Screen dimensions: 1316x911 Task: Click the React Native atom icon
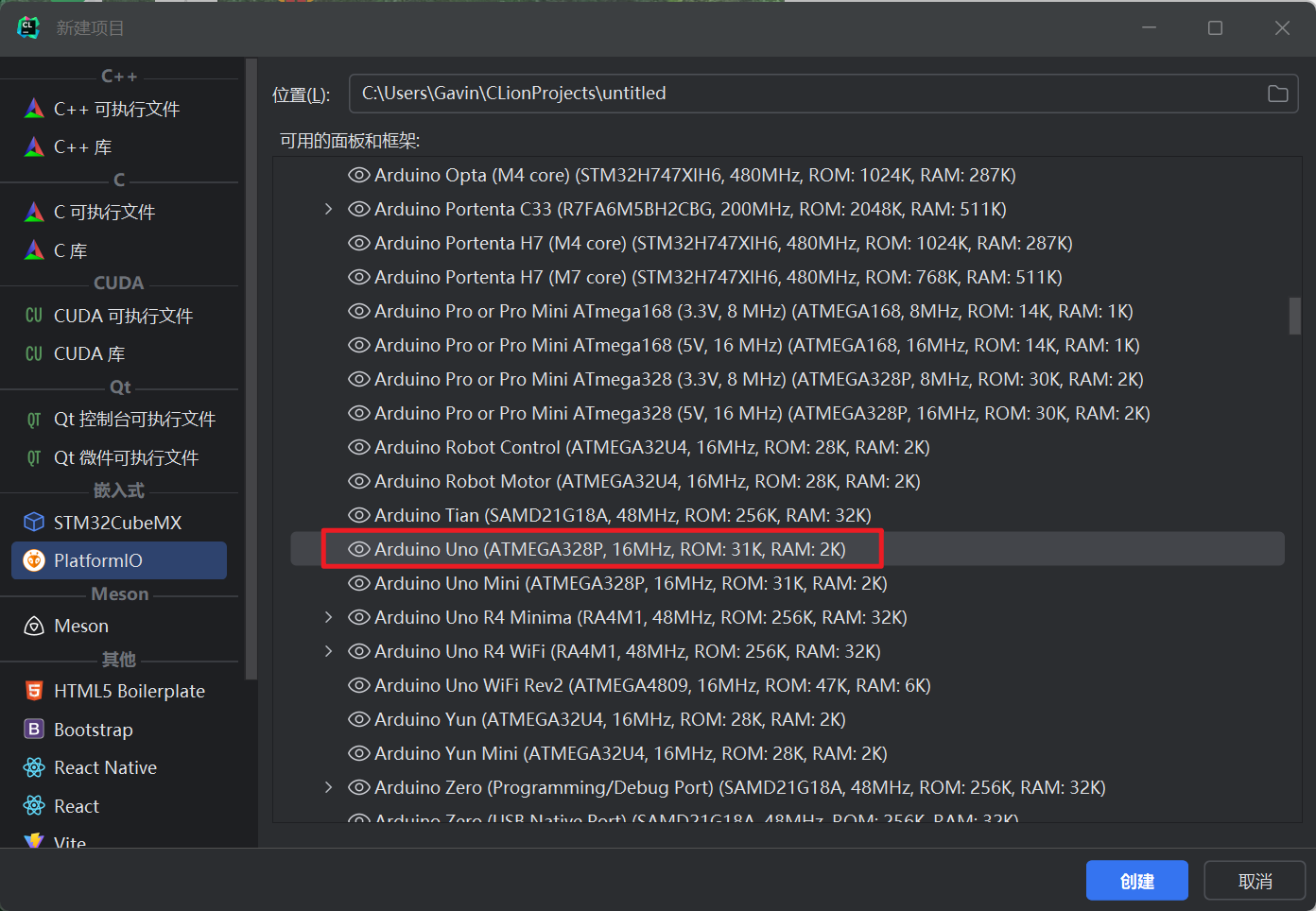pyautogui.click(x=34, y=767)
